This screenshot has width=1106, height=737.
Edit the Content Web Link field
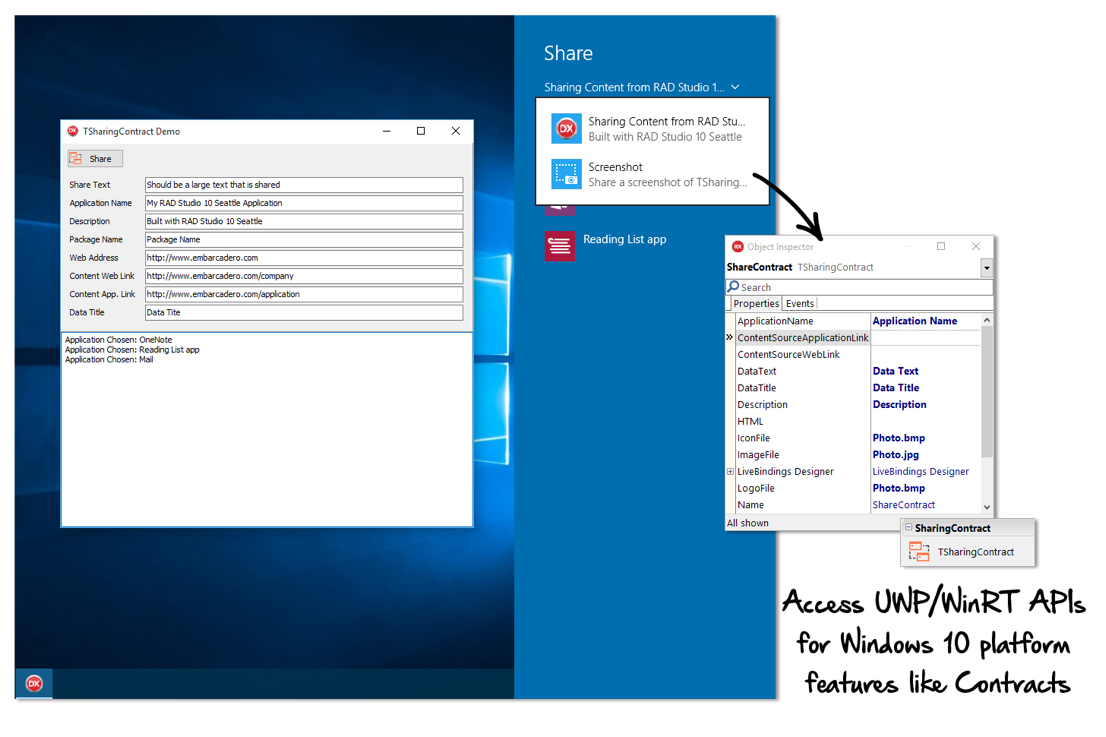coord(304,276)
